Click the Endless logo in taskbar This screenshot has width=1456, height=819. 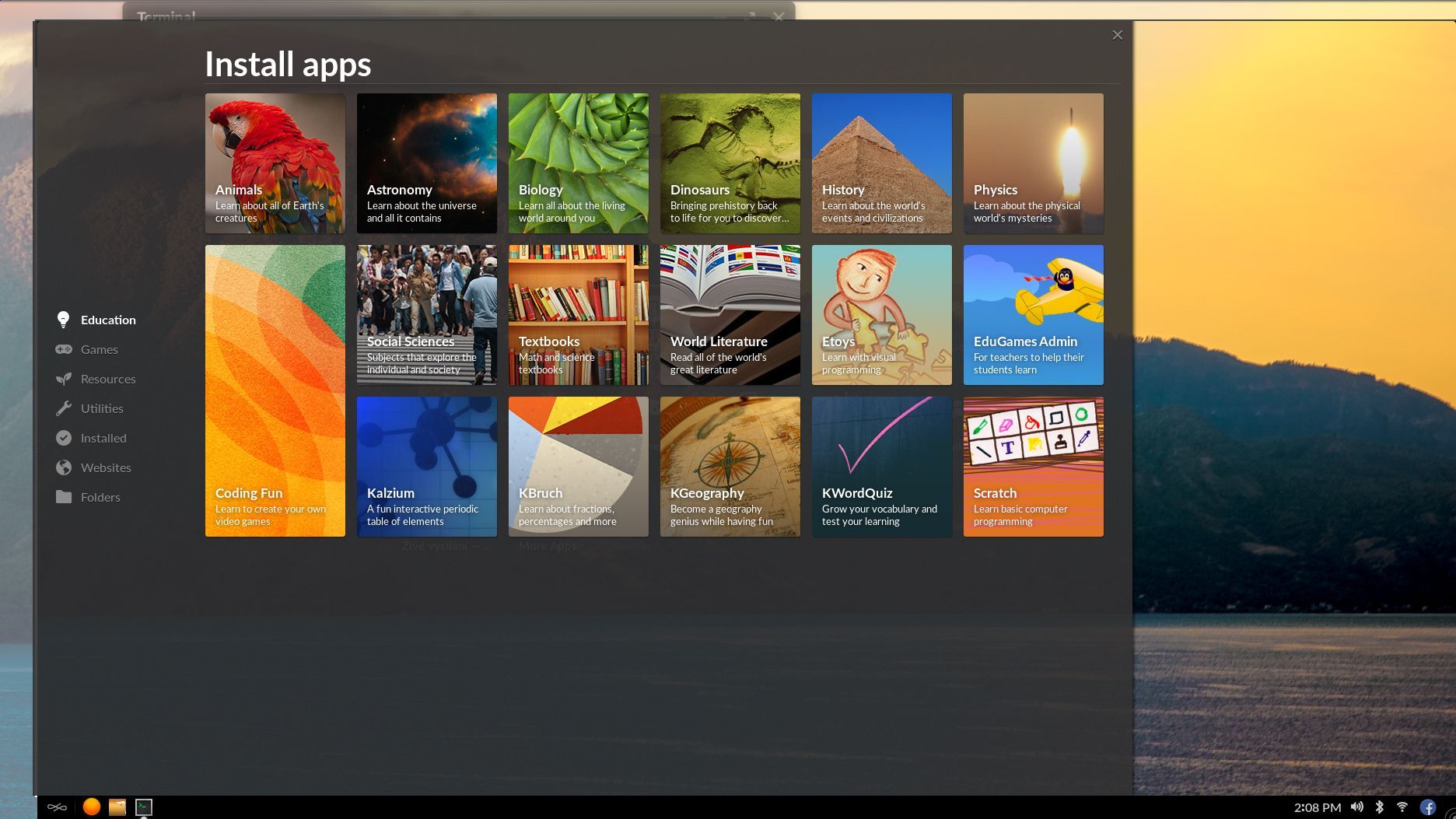point(57,807)
